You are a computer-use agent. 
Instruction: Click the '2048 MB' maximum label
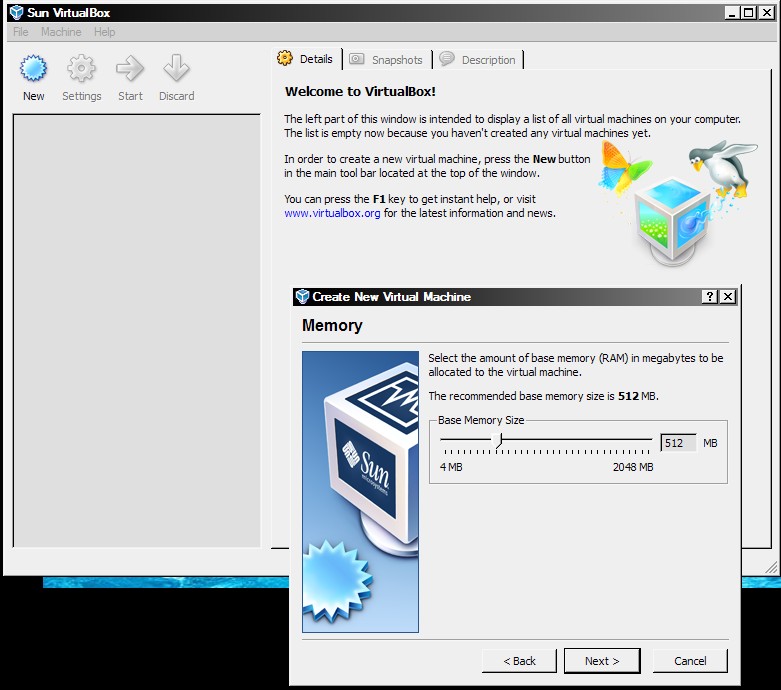pyautogui.click(x=633, y=467)
